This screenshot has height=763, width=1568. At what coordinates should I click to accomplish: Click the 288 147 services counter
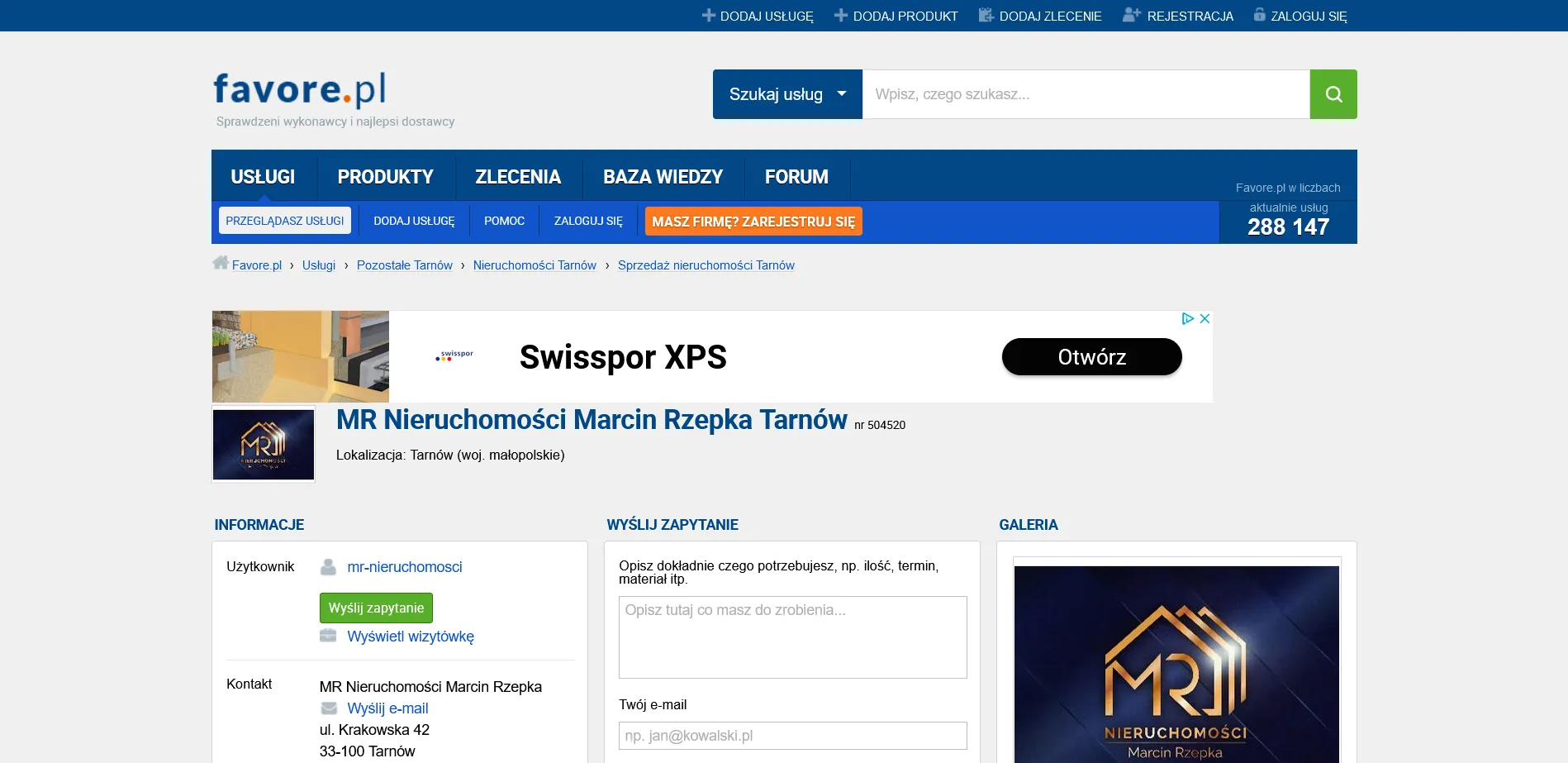pos(1288,227)
